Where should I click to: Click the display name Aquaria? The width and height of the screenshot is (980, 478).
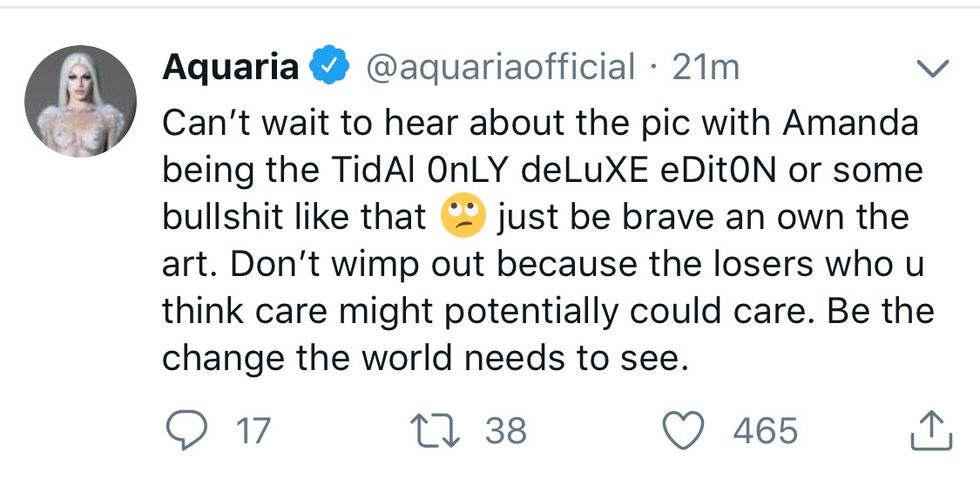[230, 68]
